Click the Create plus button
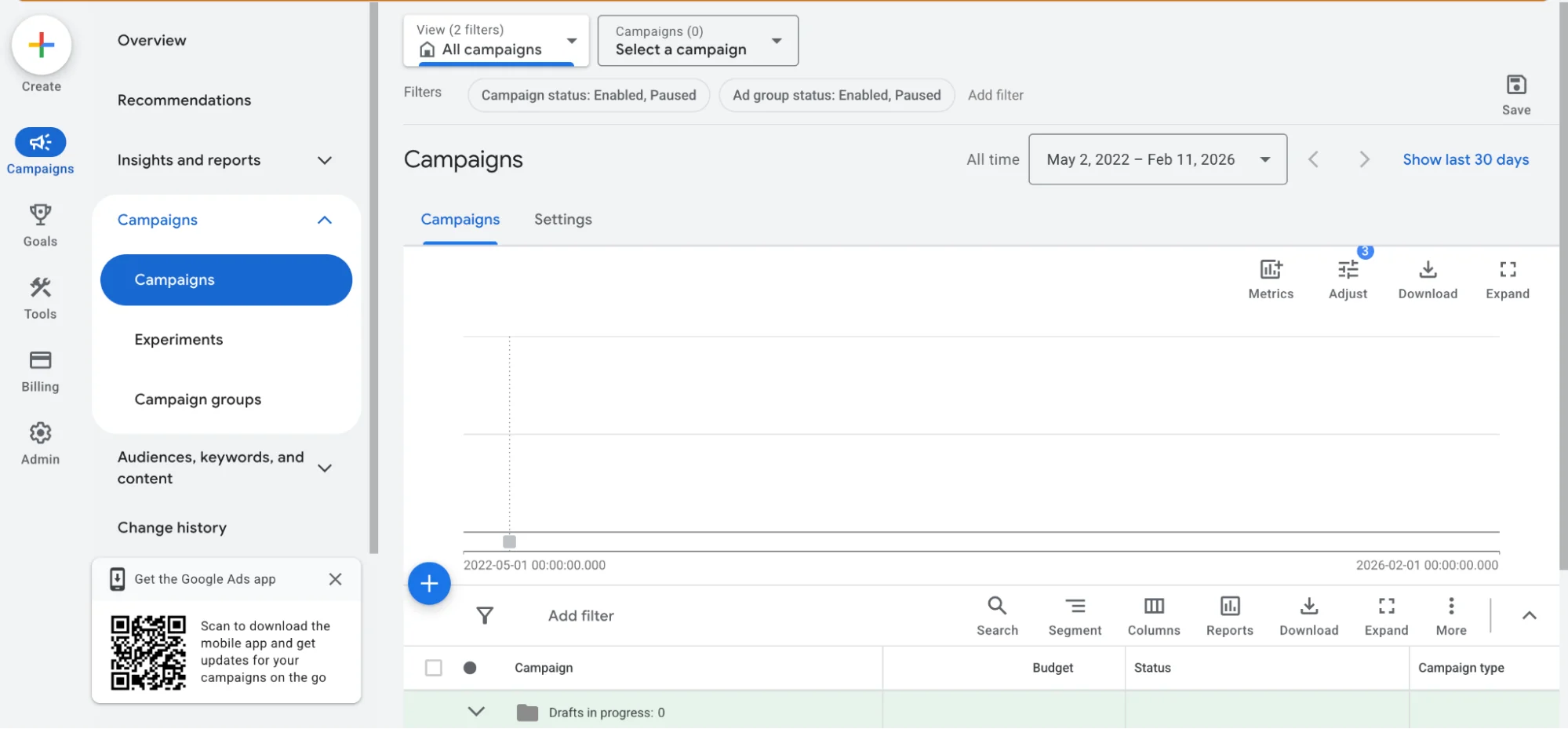 [x=41, y=45]
